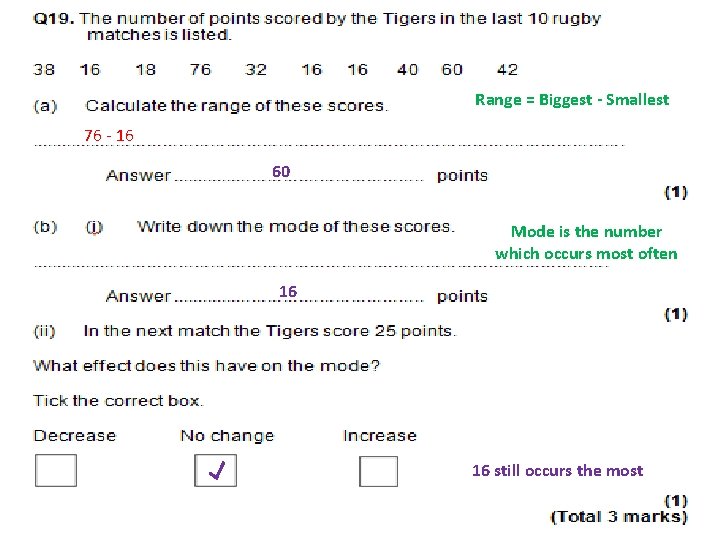Viewport: 720px width, 540px height.
Task: Click the Total 3 marks label
Action: point(619,517)
